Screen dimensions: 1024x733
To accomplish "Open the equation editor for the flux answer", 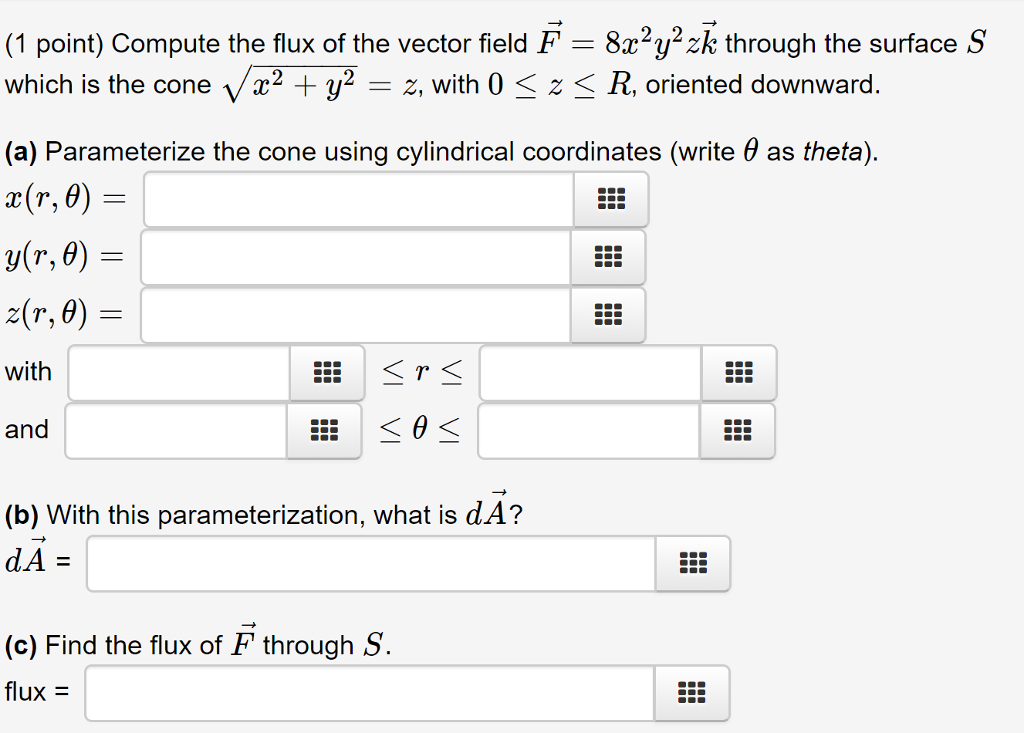I will 693,692.
